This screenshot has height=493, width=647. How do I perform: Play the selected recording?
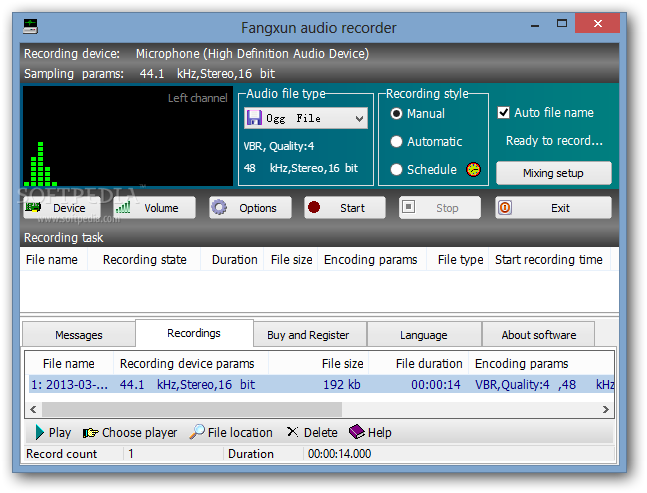[x=54, y=432]
